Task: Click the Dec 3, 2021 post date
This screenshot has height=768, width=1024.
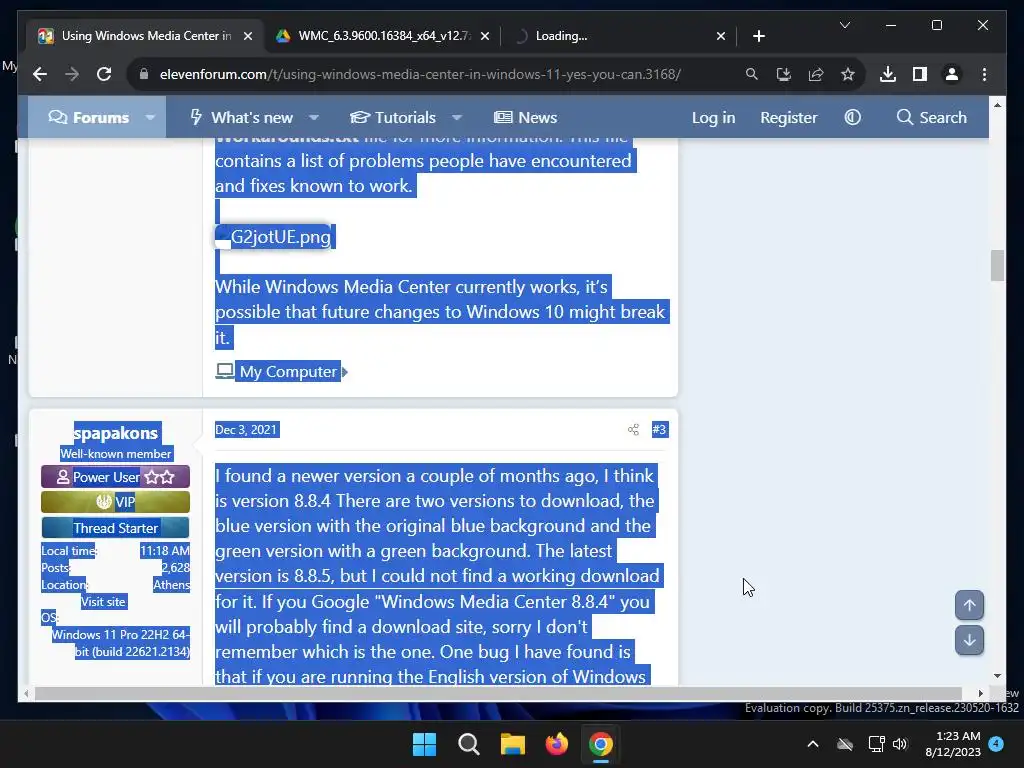Action: coord(246,430)
